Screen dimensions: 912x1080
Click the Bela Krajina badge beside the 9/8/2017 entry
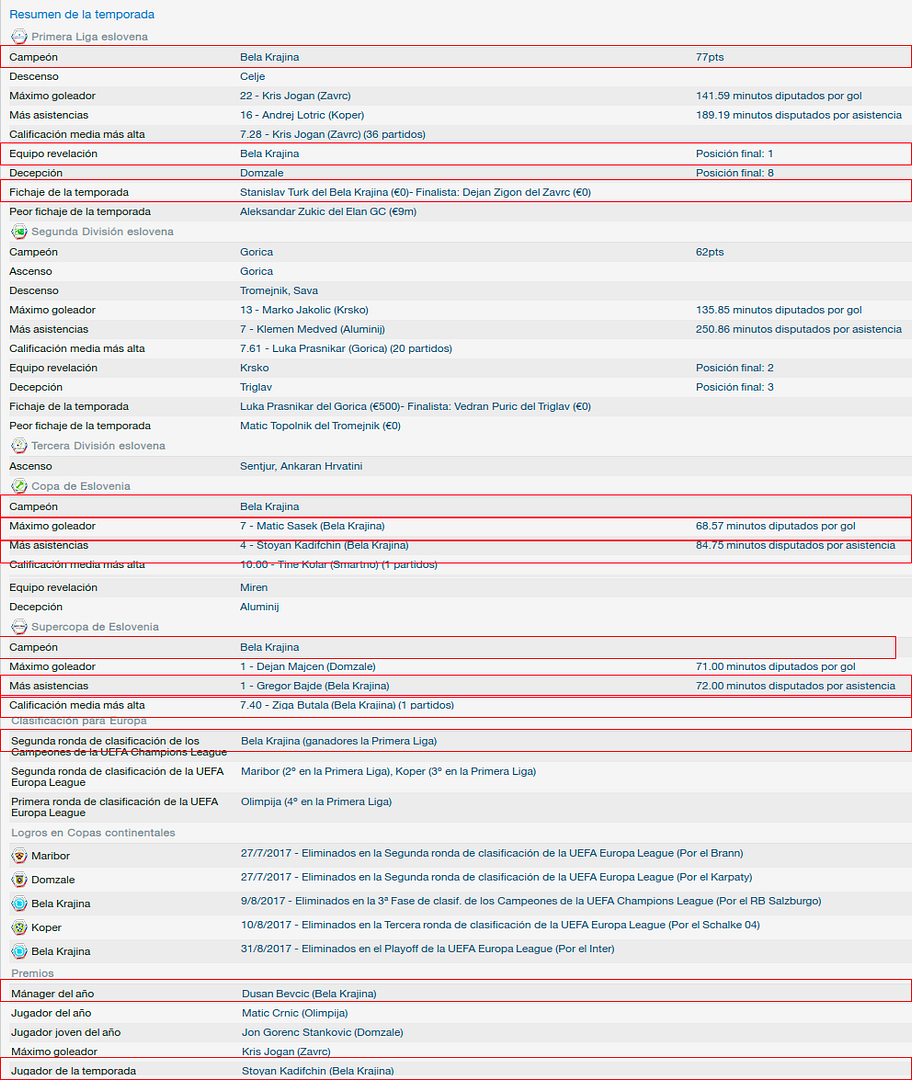(19, 904)
